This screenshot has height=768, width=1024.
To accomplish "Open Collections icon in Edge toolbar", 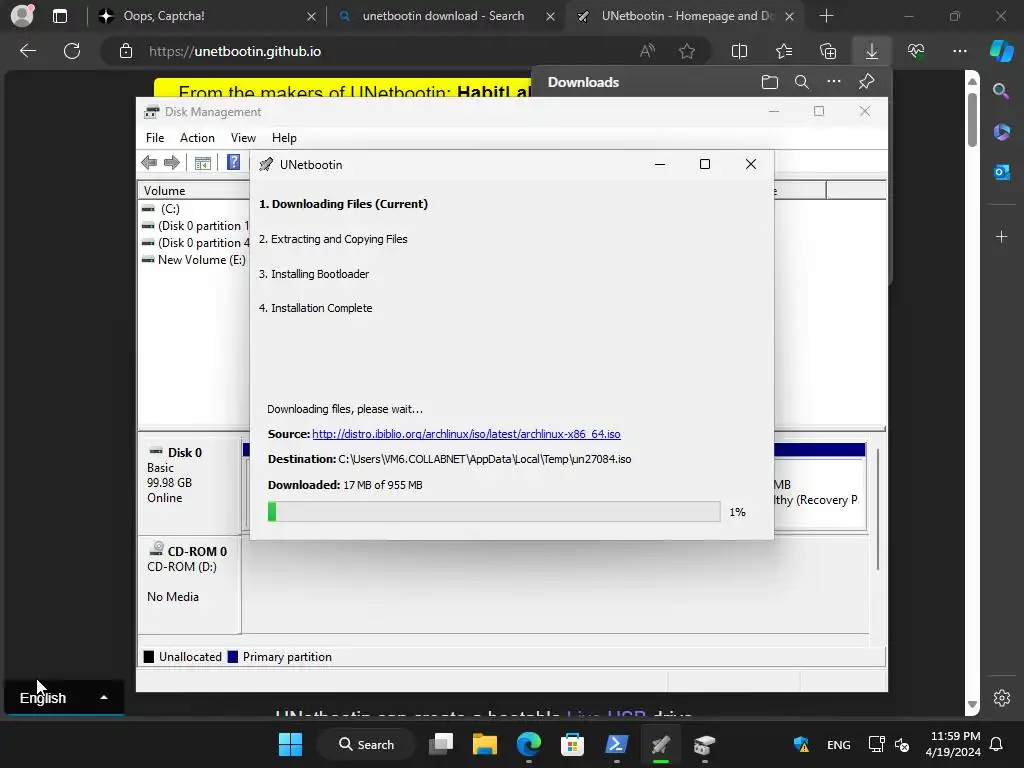I will pyautogui.click(x=827, y=51).
